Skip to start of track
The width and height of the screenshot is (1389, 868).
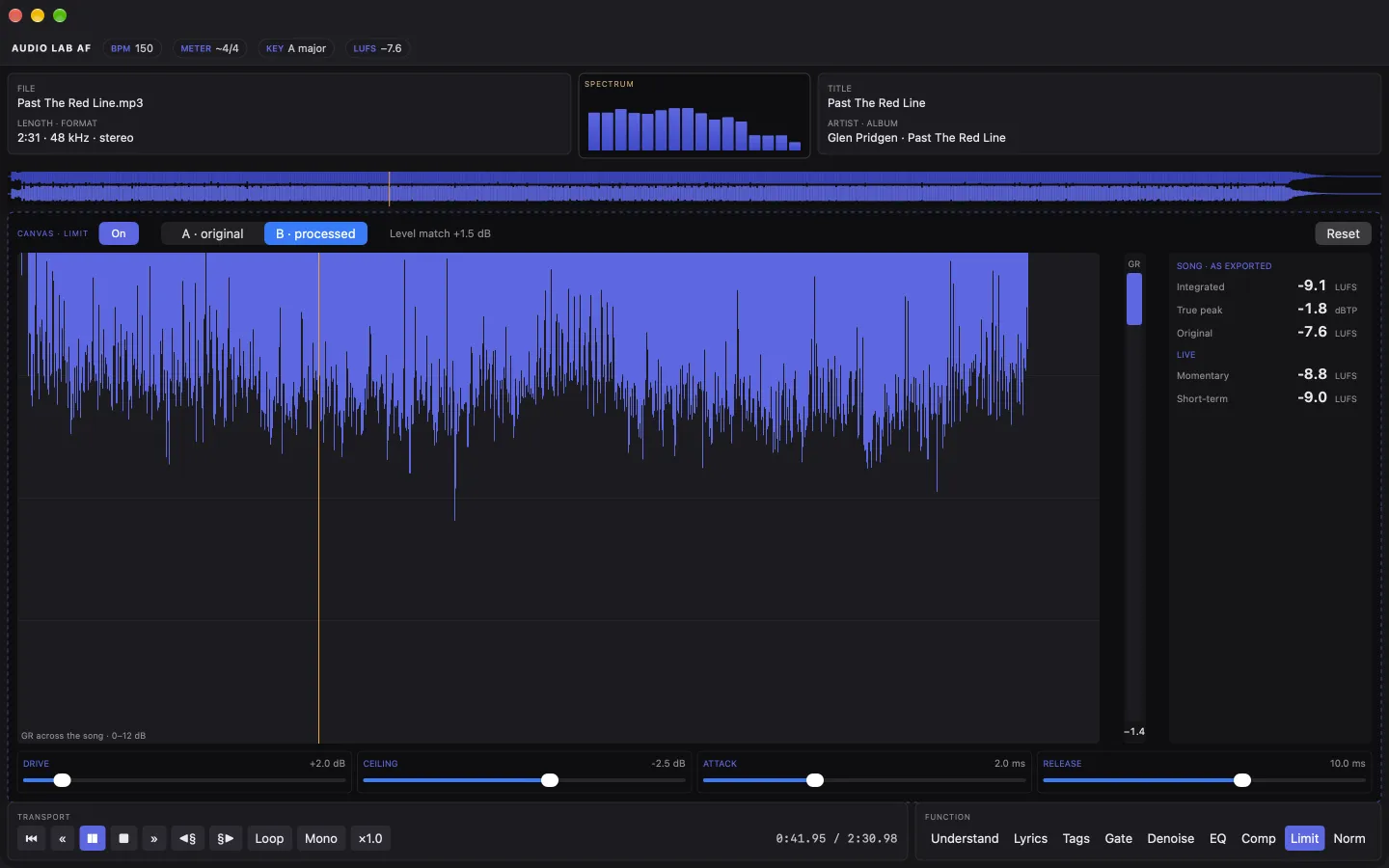coord(31,838)
